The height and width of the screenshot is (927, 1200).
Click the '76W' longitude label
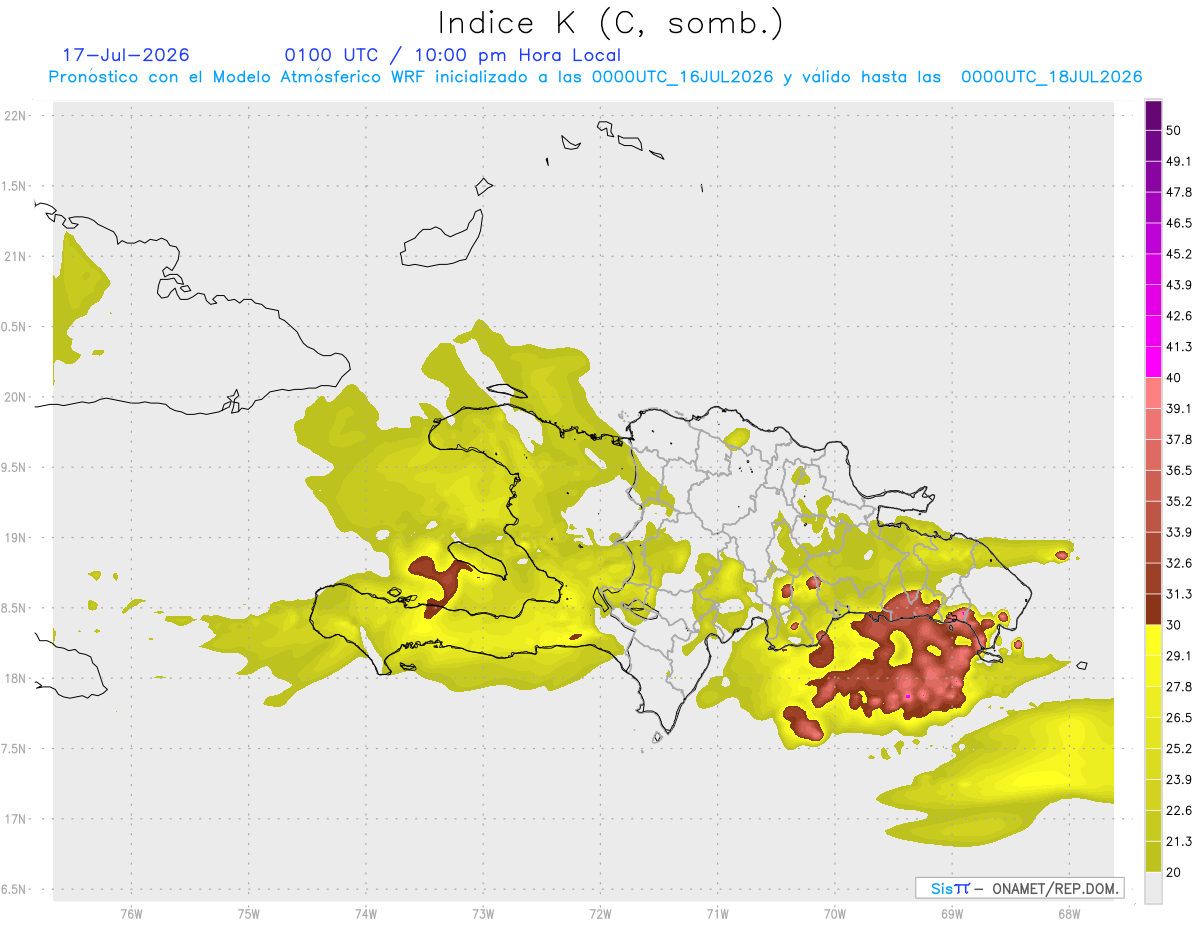click(131, 913)
